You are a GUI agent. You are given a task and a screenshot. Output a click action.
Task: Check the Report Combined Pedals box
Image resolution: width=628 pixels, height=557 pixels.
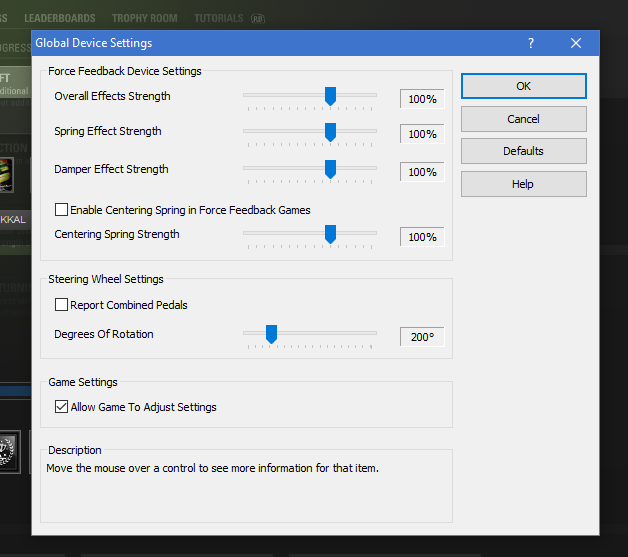62,305
